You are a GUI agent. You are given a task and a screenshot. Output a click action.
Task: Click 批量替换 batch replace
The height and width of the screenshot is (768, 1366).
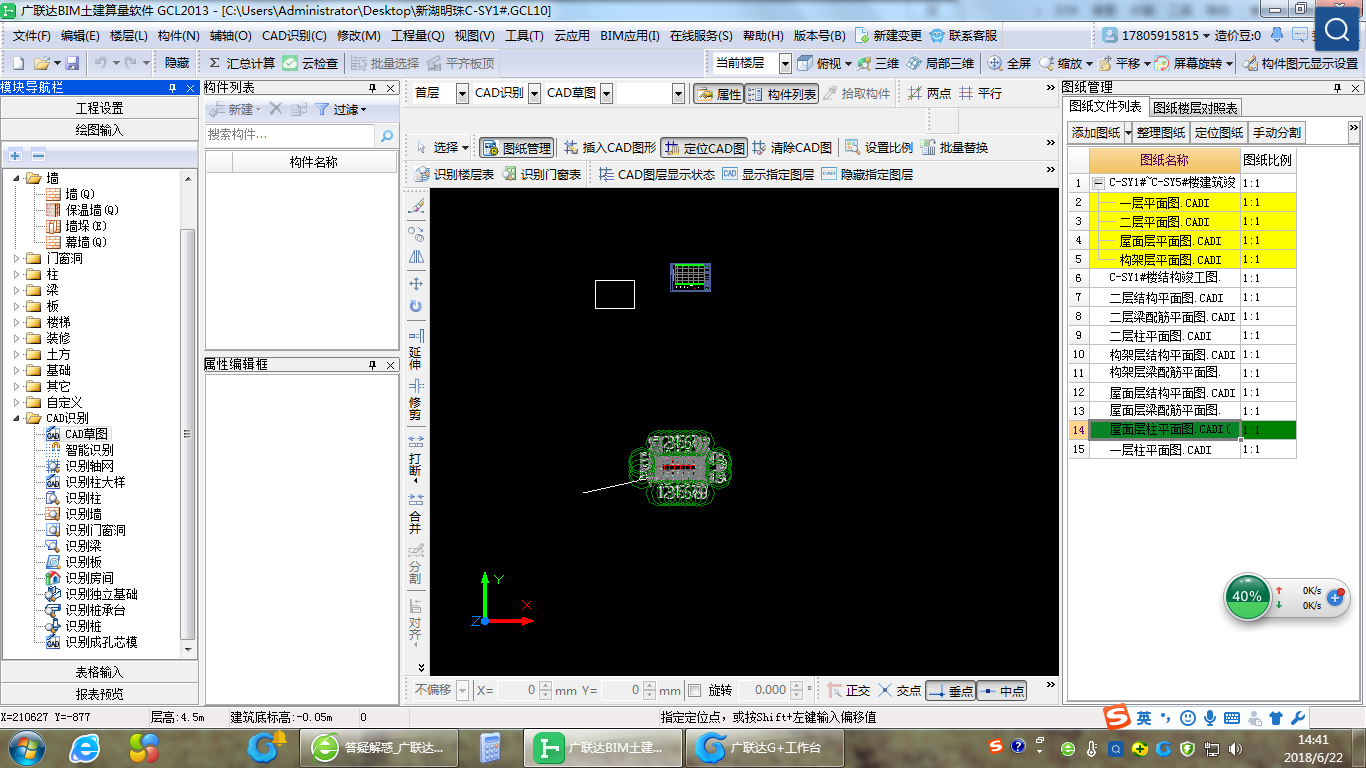coord(954,147)
